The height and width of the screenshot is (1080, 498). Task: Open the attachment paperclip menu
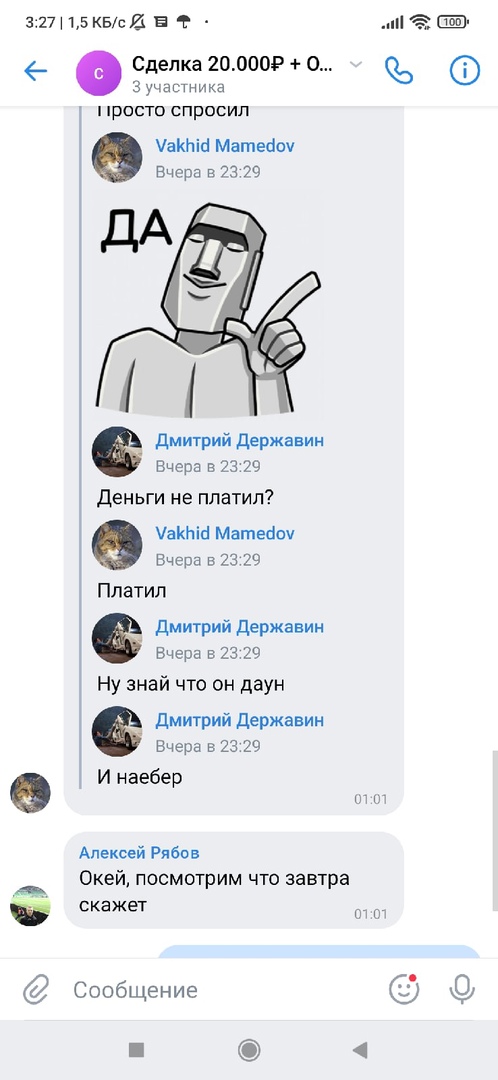(34, 990)
